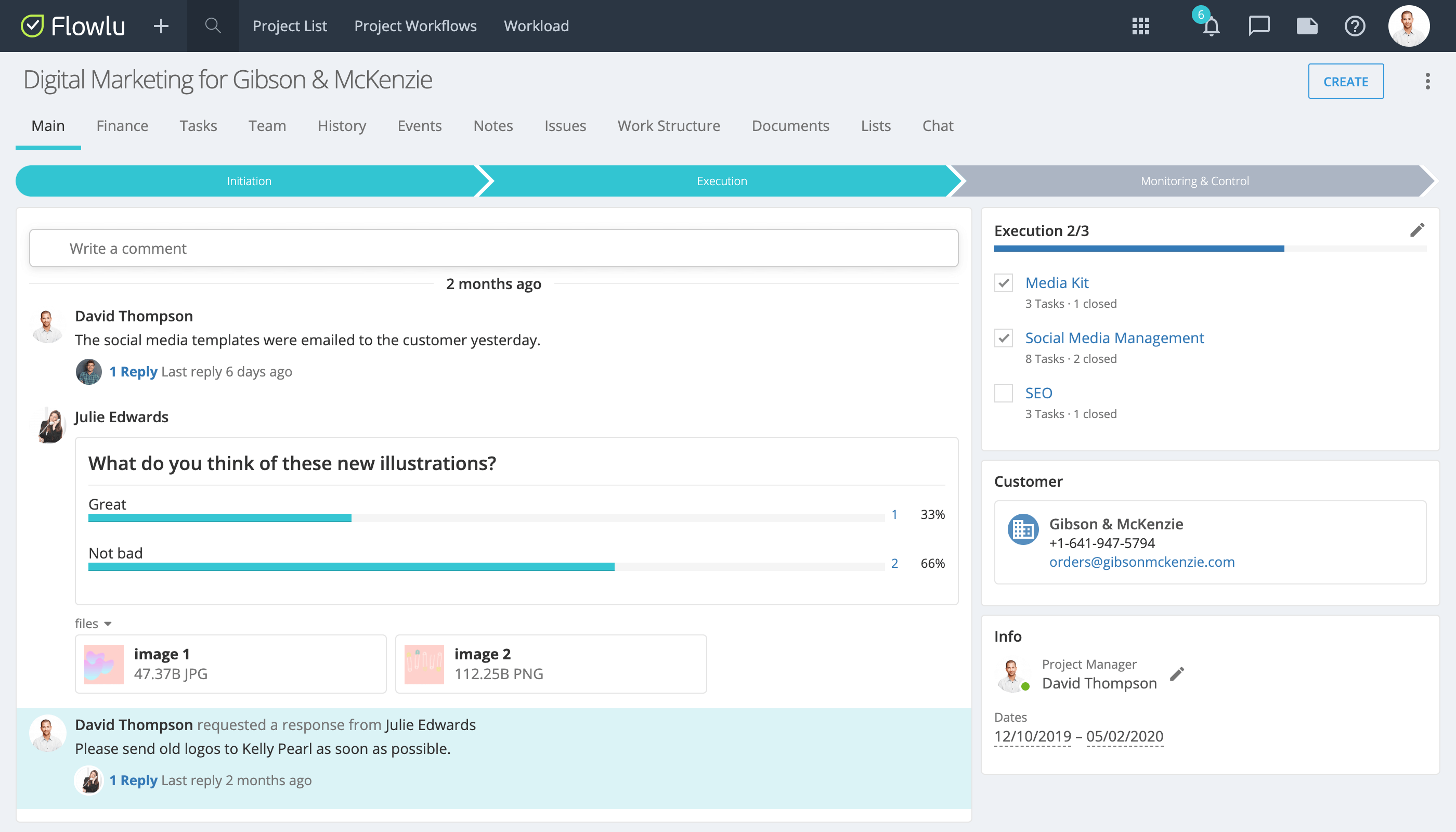Collapse the files attachment section

[x=109, y=623]
